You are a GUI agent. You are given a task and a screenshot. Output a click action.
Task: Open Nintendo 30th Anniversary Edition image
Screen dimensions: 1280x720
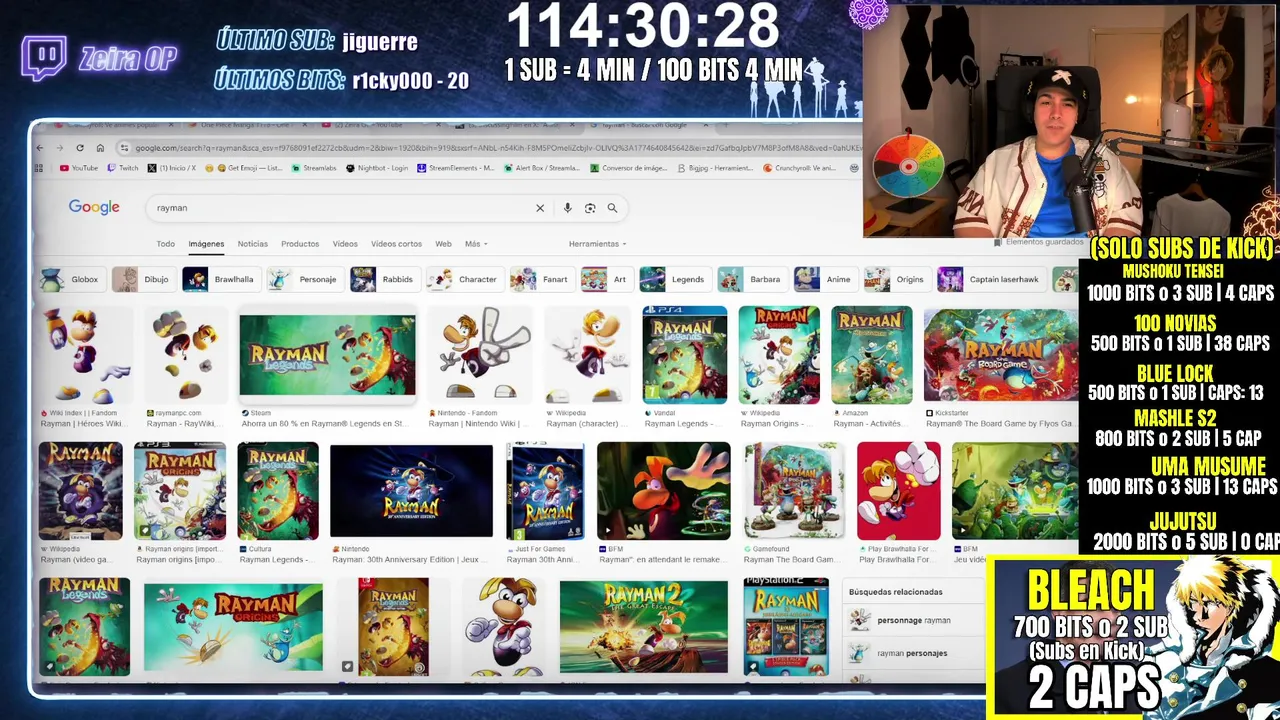pyautogui.click(x=411, y=491)
